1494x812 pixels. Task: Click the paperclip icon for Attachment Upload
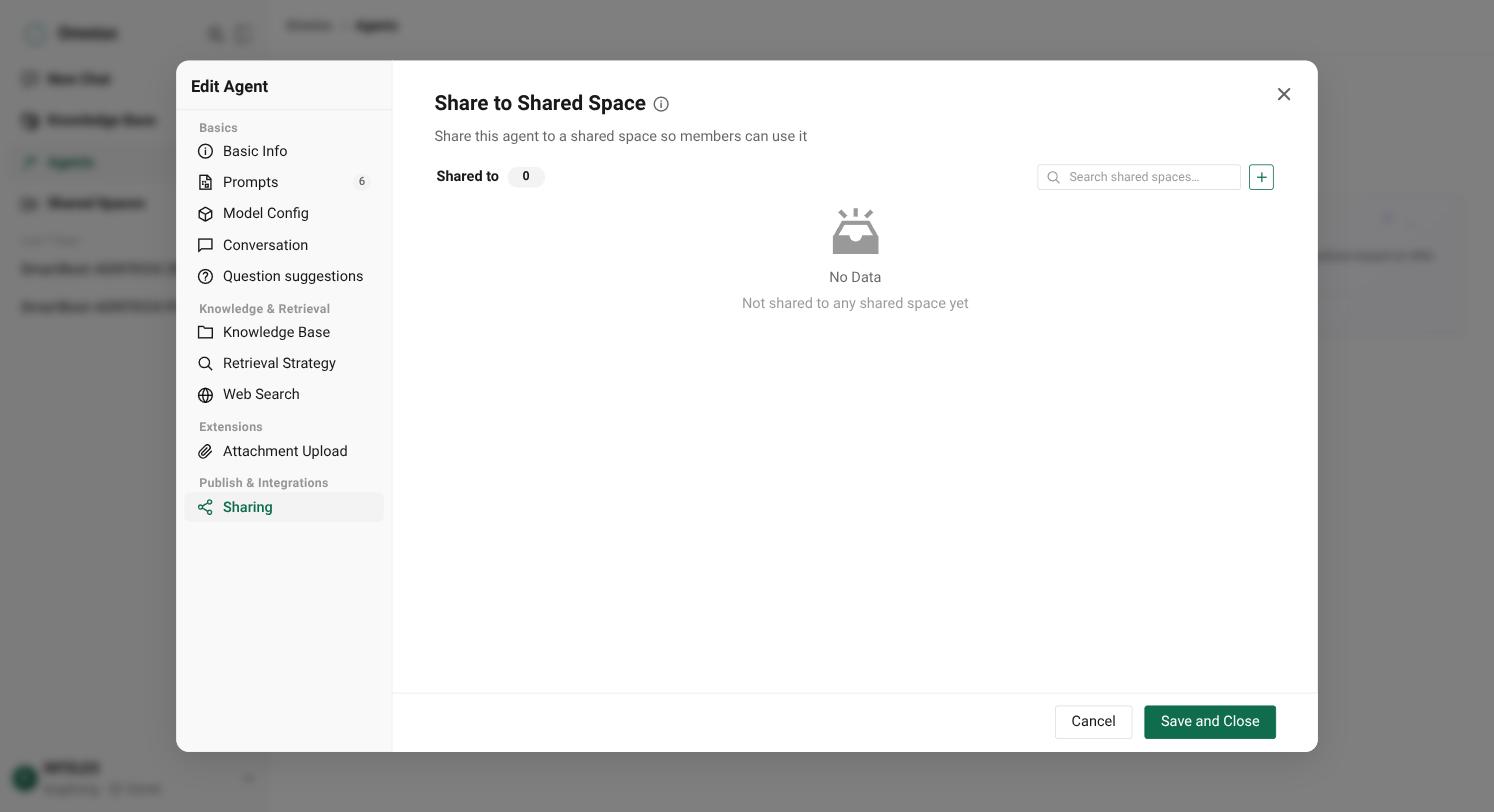coord(206,452)
